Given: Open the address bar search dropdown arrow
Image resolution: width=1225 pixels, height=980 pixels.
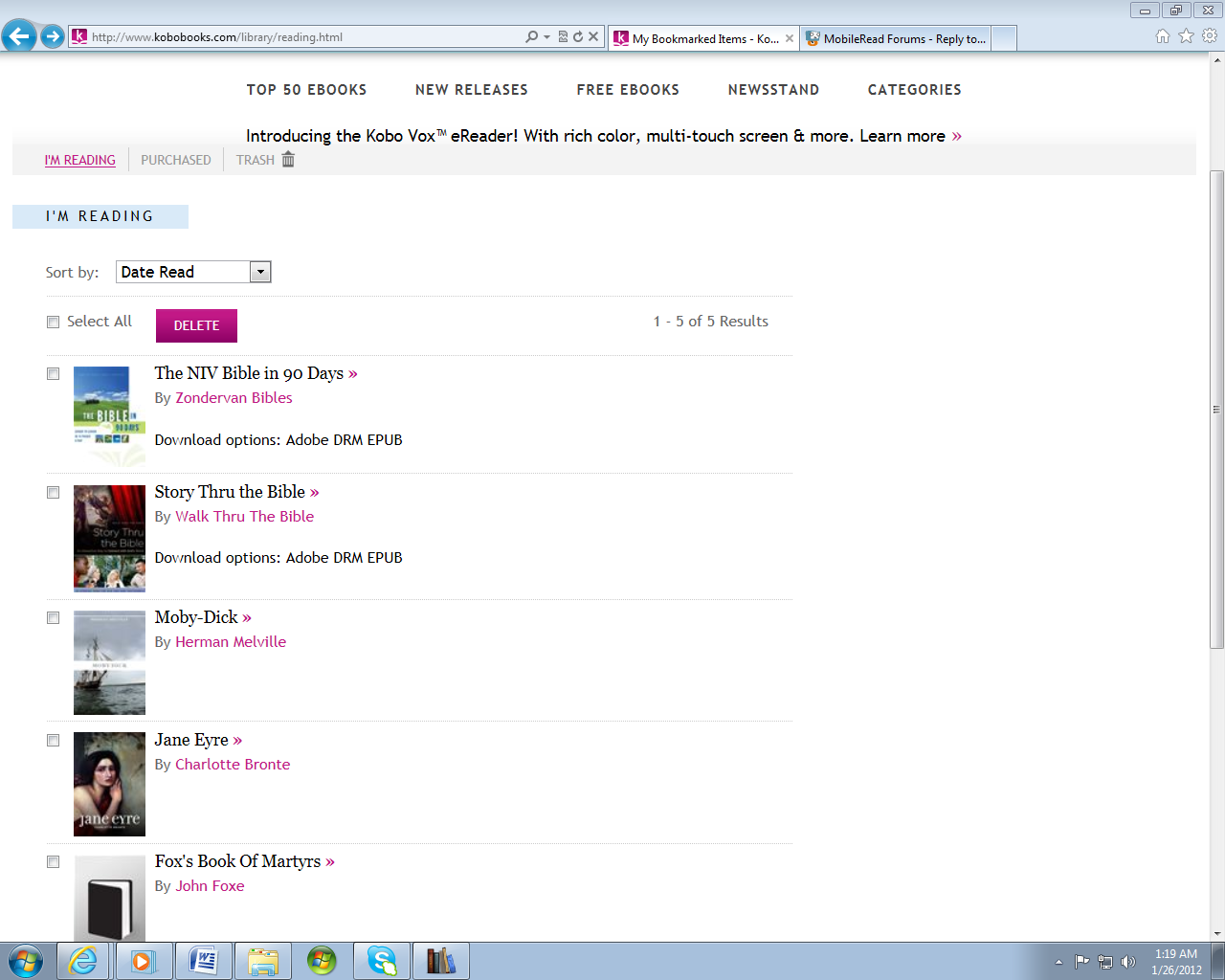Looking at the screenshot, I should [x=546, y=37].
